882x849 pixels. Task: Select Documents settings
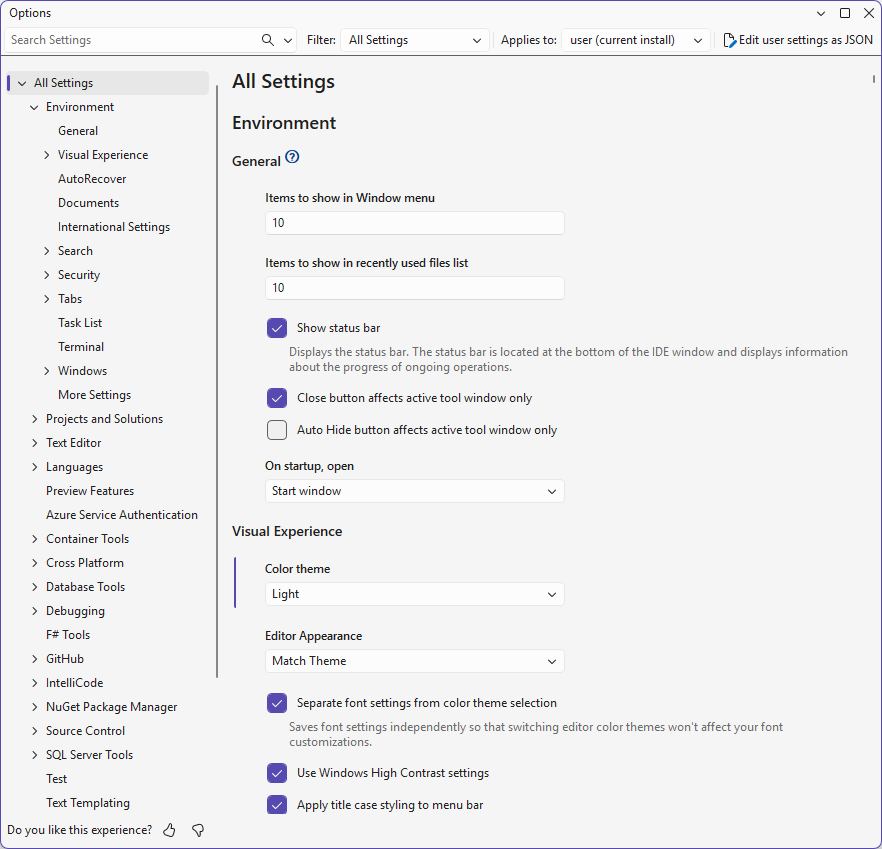pos(88,203)
